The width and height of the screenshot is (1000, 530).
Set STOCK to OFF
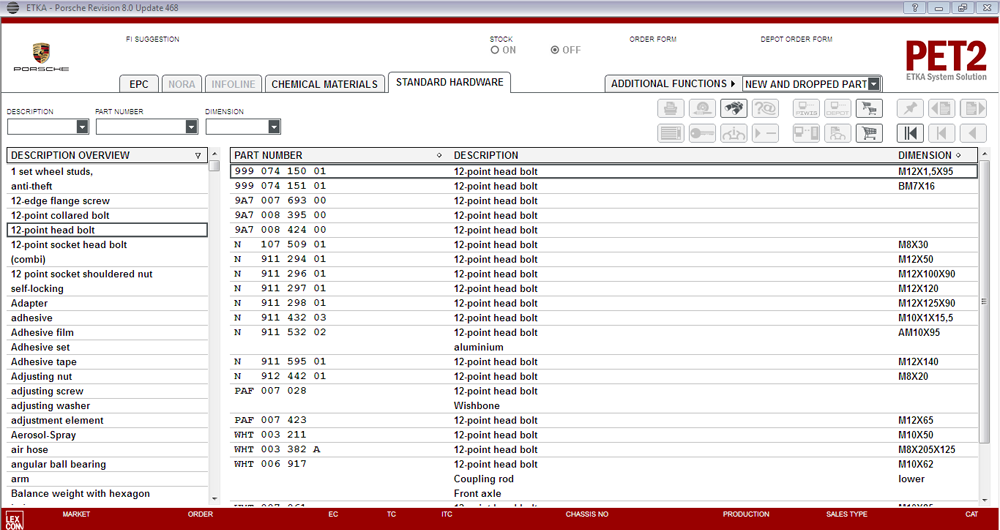click(x=555, y=50)
